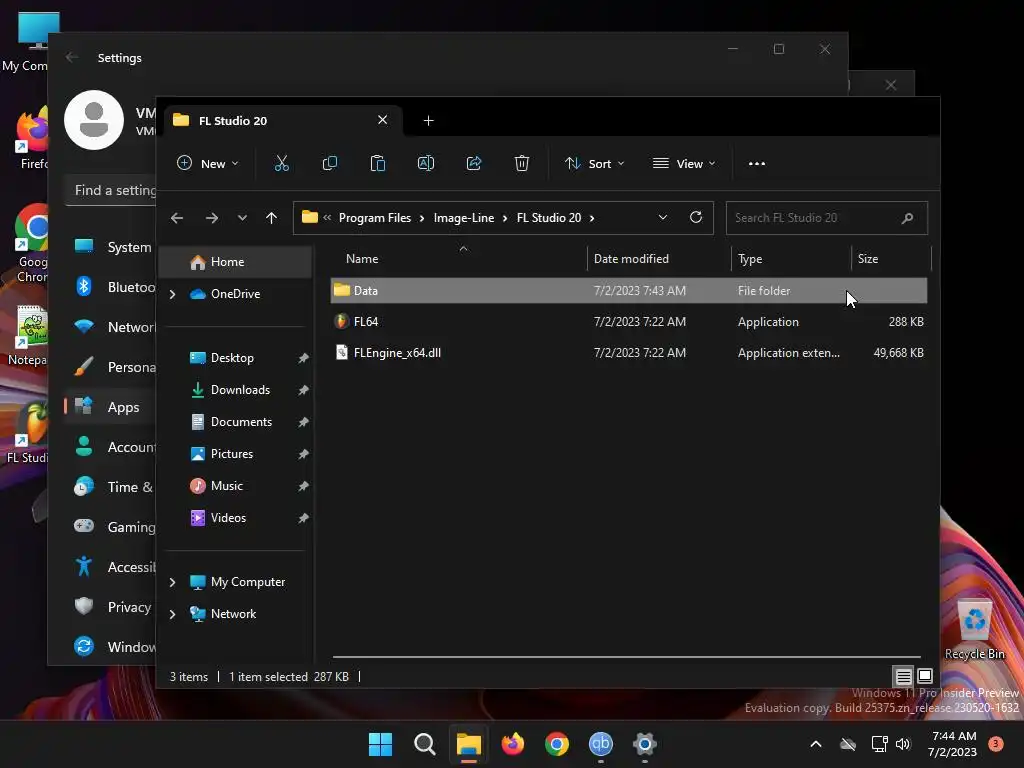Go back with the left arrow
Screen dimensions: 1024x768
(x=177, y=218)
